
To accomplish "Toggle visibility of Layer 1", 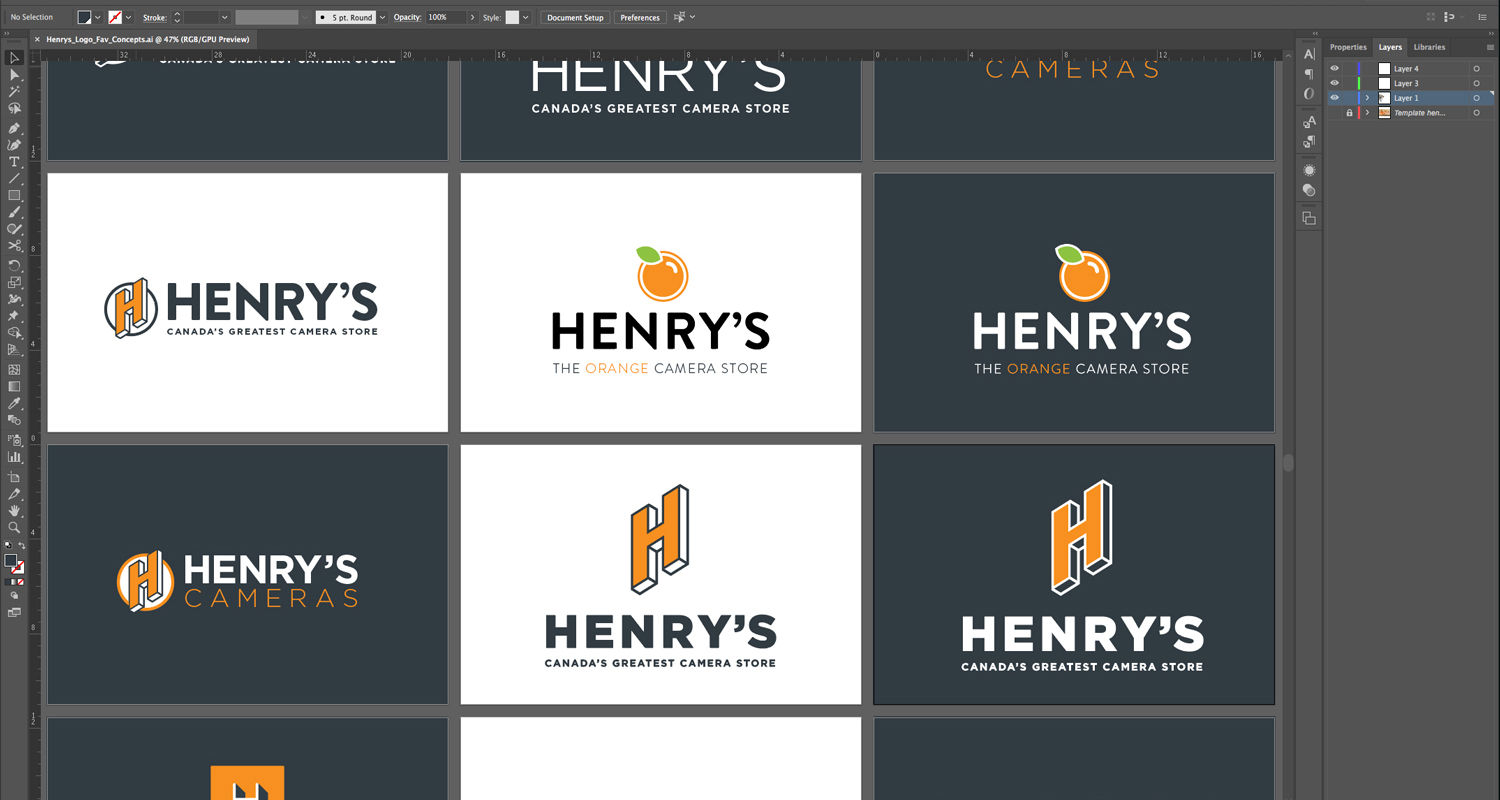I will (1334, 98).
